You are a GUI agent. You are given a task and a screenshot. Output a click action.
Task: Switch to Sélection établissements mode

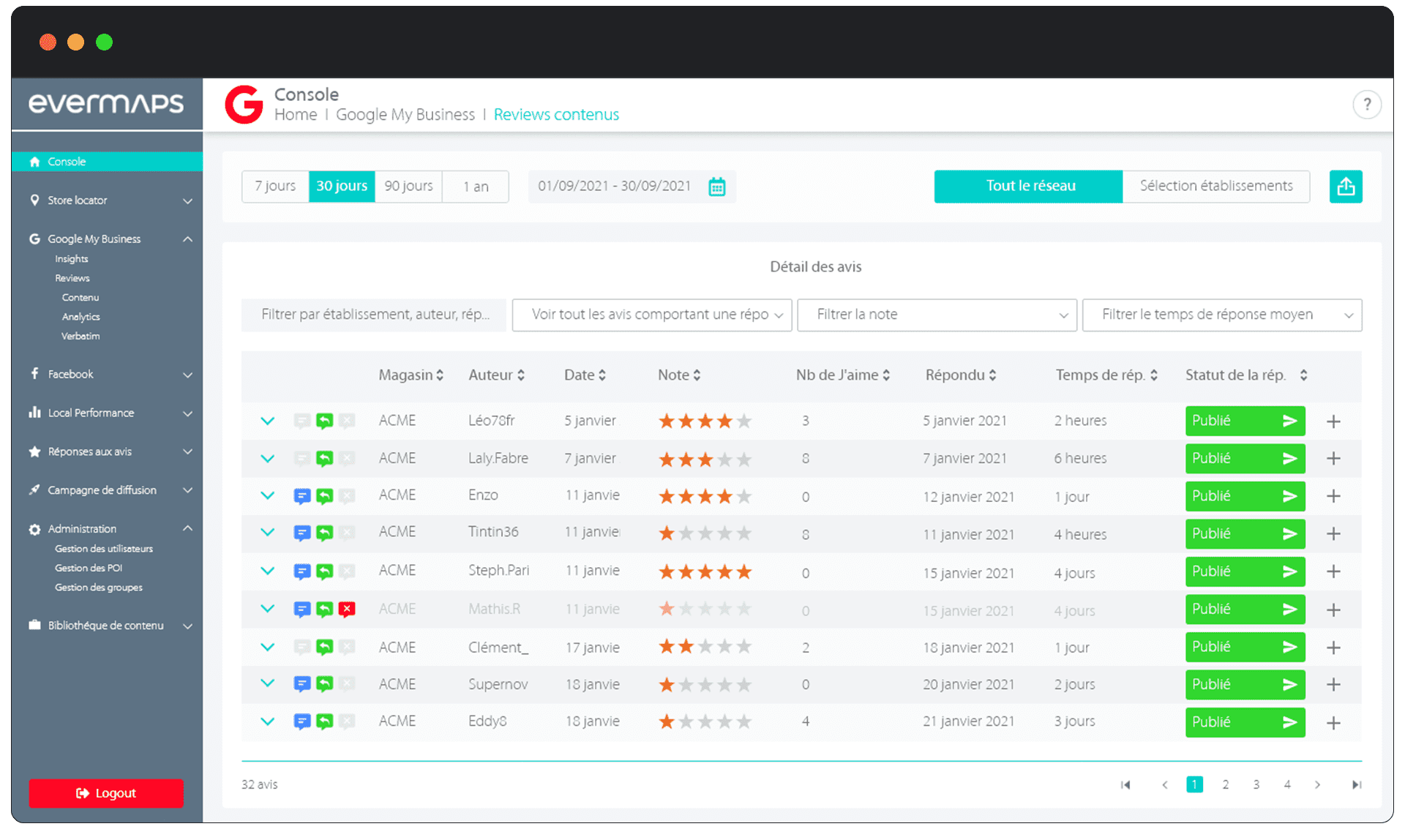[x=1216, y=186]
